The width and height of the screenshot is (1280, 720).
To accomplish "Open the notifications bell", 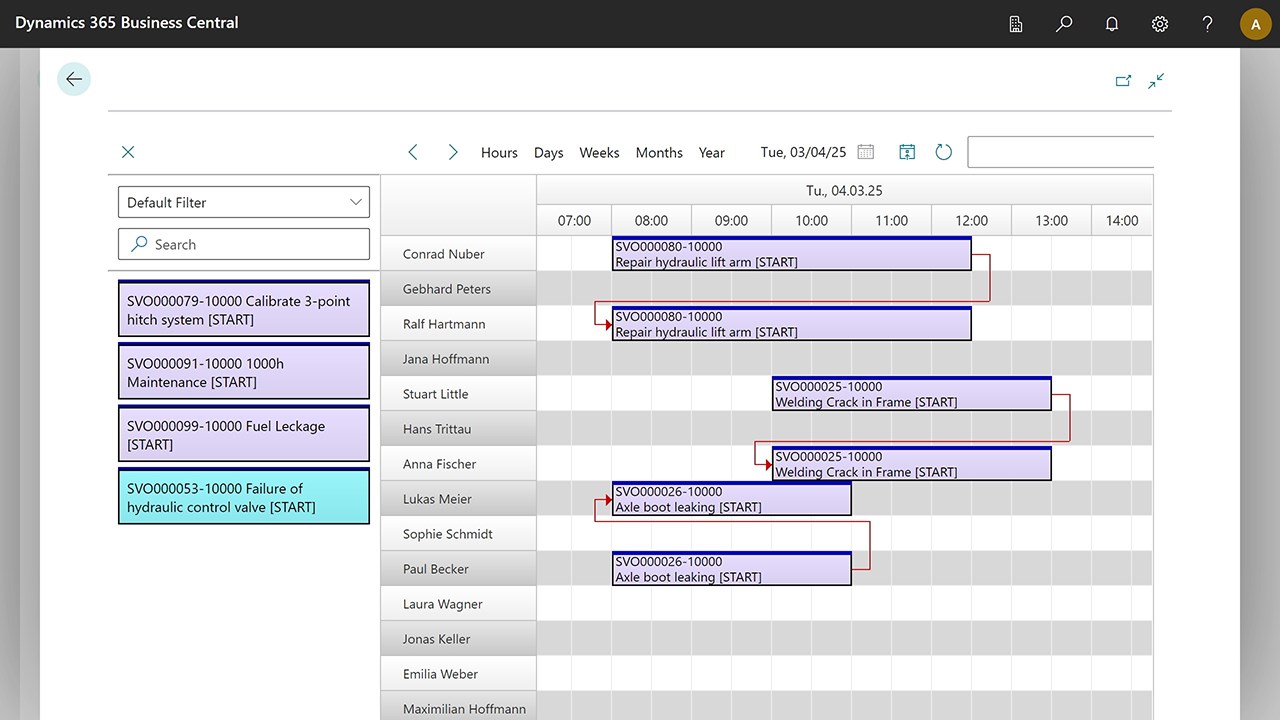I will coord(1112,24).
